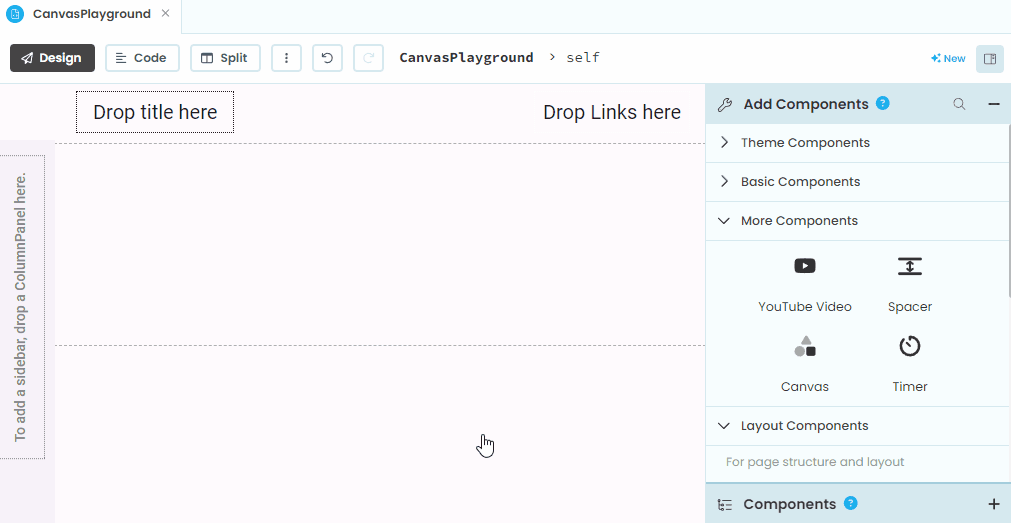Click the CanvasPlayground tab form icon
The image size is (1011, 523).
[x=15, y=14]
